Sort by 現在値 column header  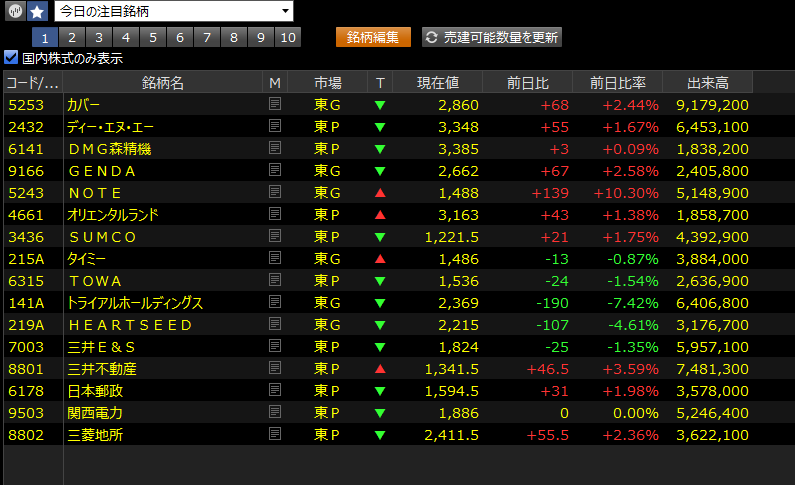tap(438, 83)
